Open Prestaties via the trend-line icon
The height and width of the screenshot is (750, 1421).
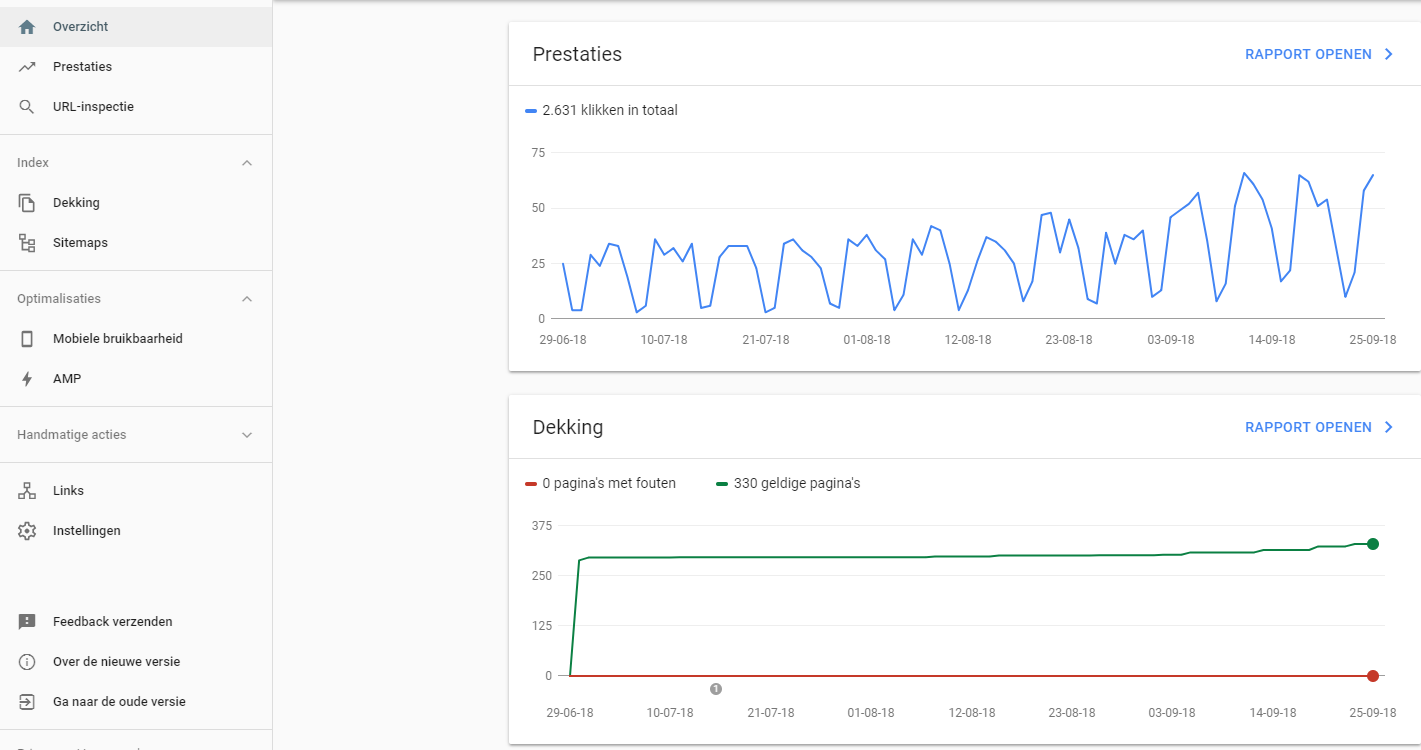tap(27, 67)
